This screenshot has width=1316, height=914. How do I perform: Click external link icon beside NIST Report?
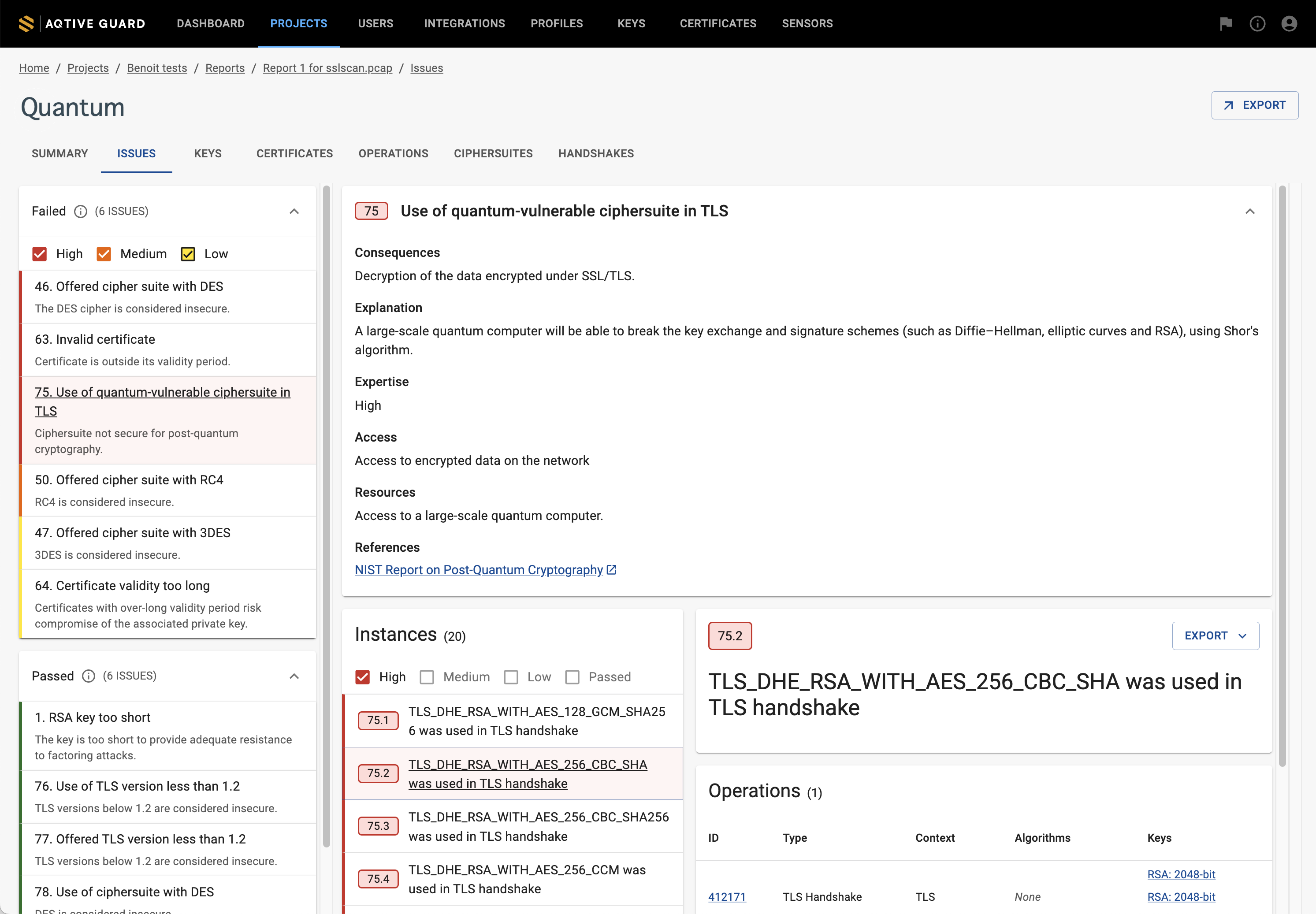[612, 570]
